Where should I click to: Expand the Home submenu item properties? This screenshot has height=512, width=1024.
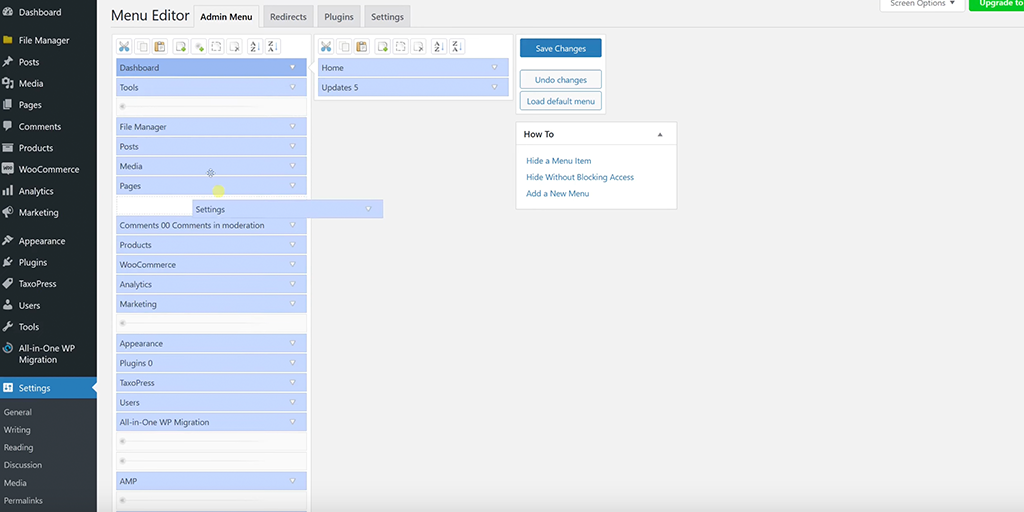coord(494,67)
